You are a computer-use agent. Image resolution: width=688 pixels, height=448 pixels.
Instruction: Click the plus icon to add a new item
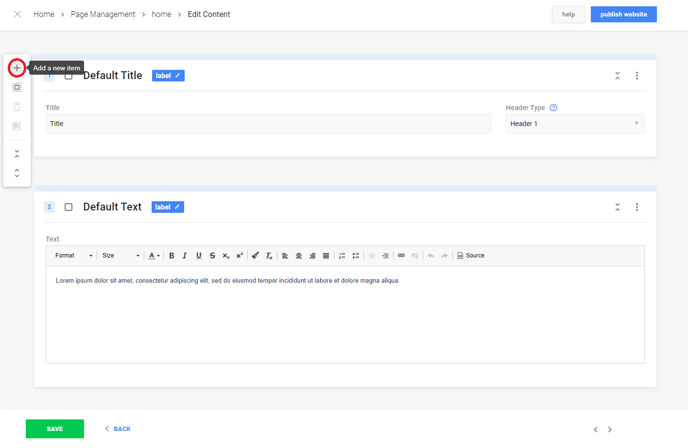[17, 68]
